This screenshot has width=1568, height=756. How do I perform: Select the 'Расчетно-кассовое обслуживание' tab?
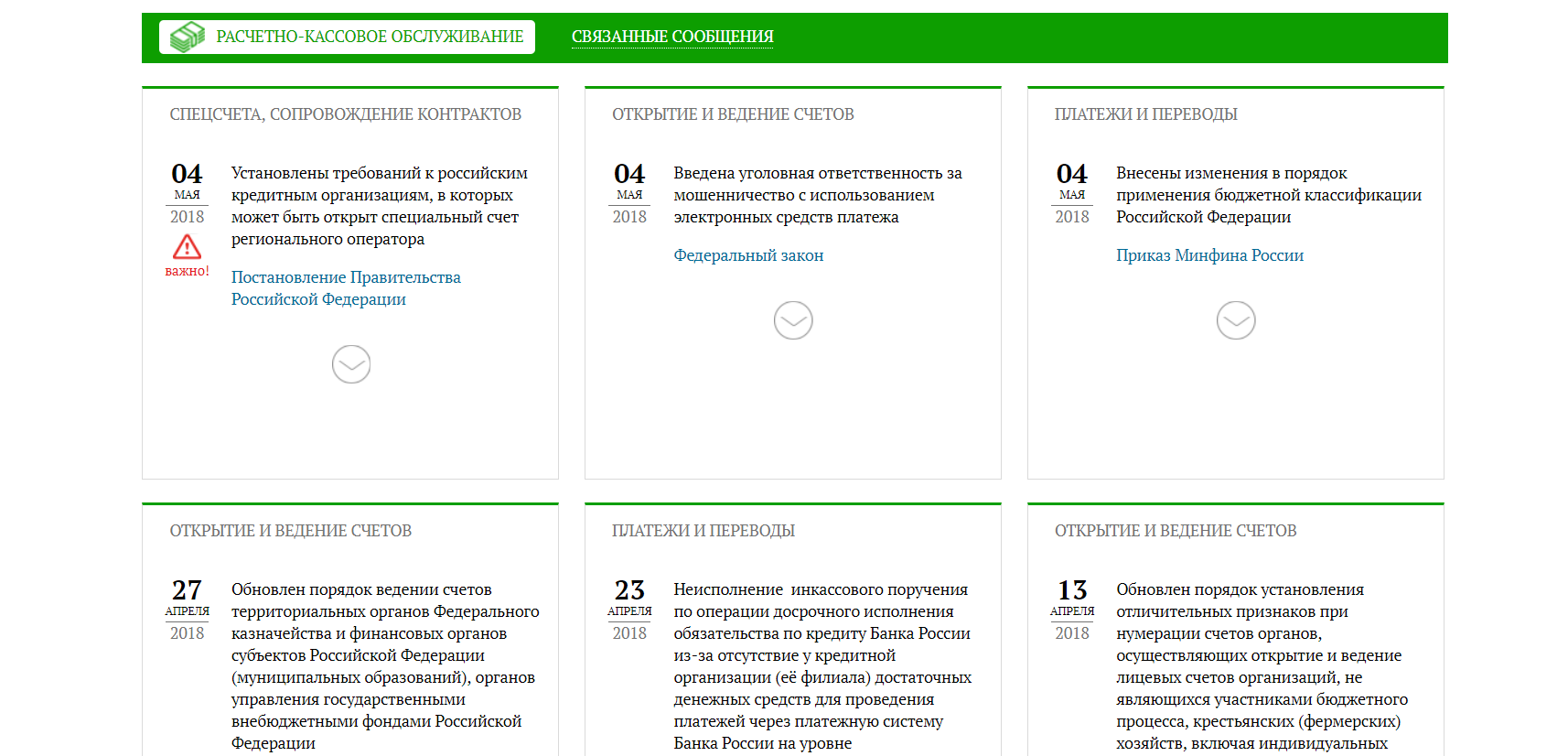[369, 37]
